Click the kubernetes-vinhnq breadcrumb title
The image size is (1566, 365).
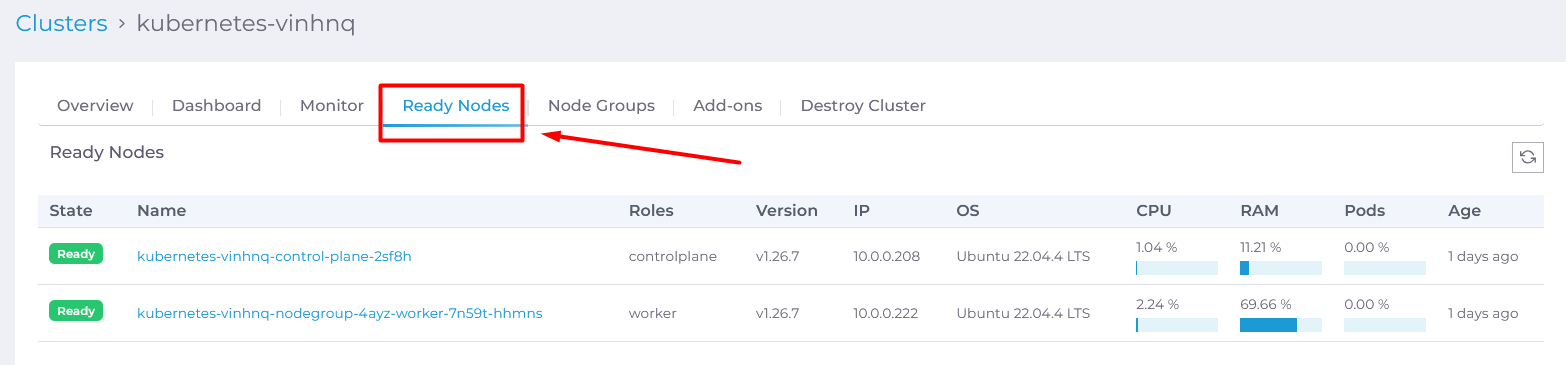click(245, 23)
